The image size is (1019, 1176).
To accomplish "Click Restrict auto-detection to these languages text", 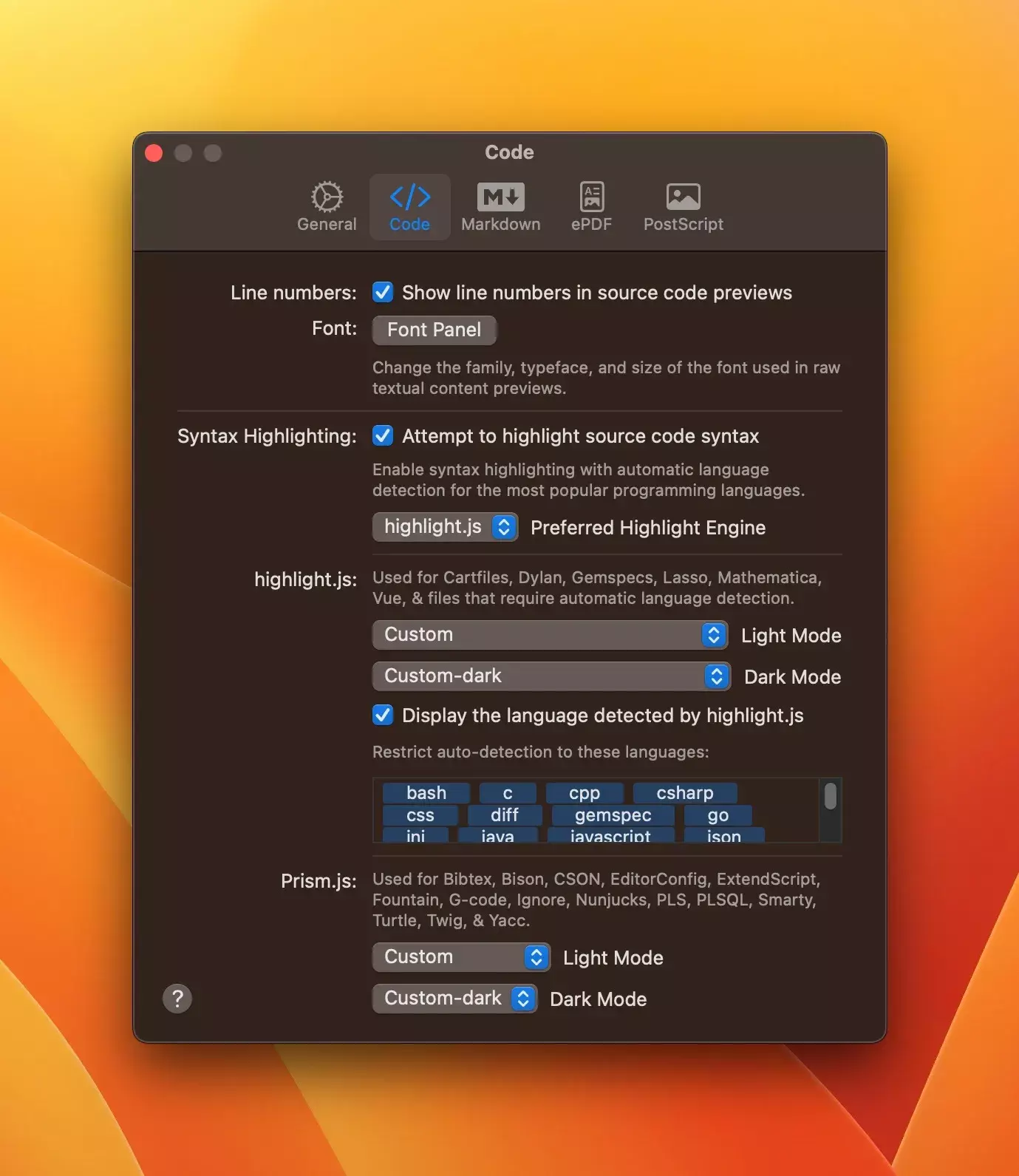I will [x=541, y=752].
